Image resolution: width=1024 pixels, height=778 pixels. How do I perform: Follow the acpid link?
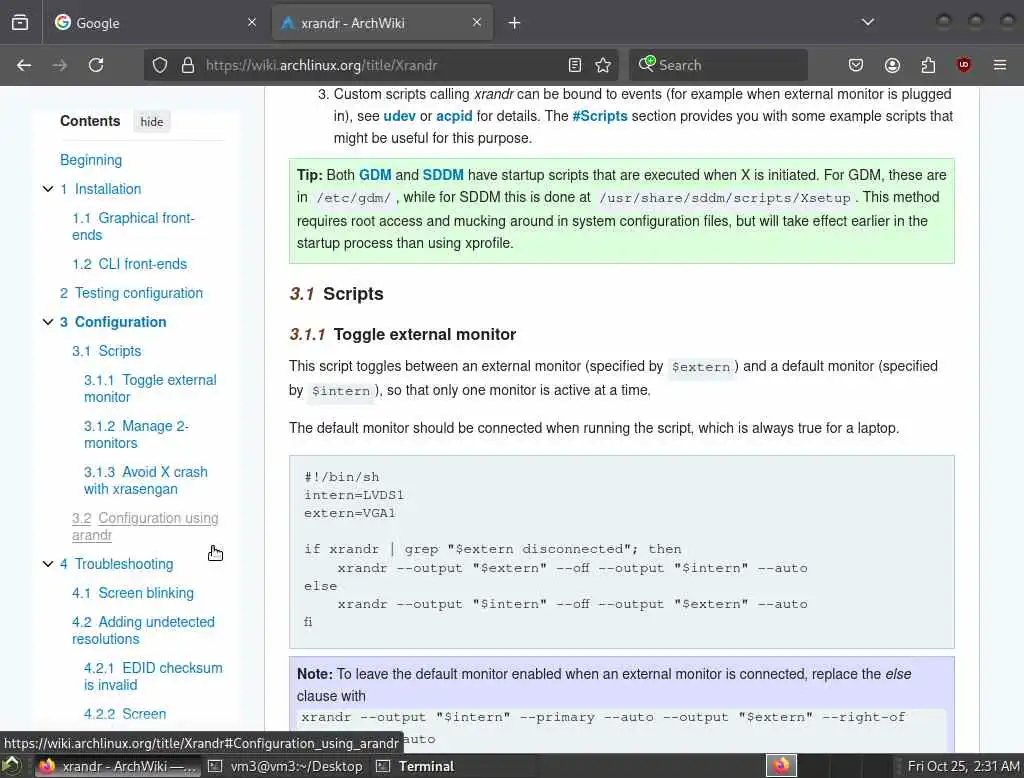coord(454,116)
